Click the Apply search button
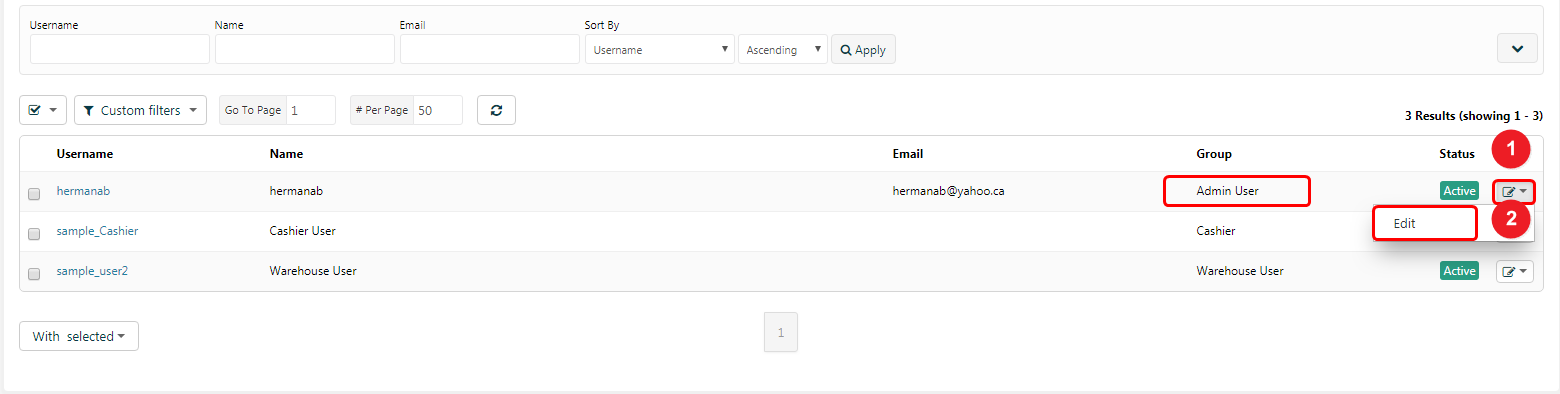This screenshot has width=1560, height=394. (x=863, y=49)
